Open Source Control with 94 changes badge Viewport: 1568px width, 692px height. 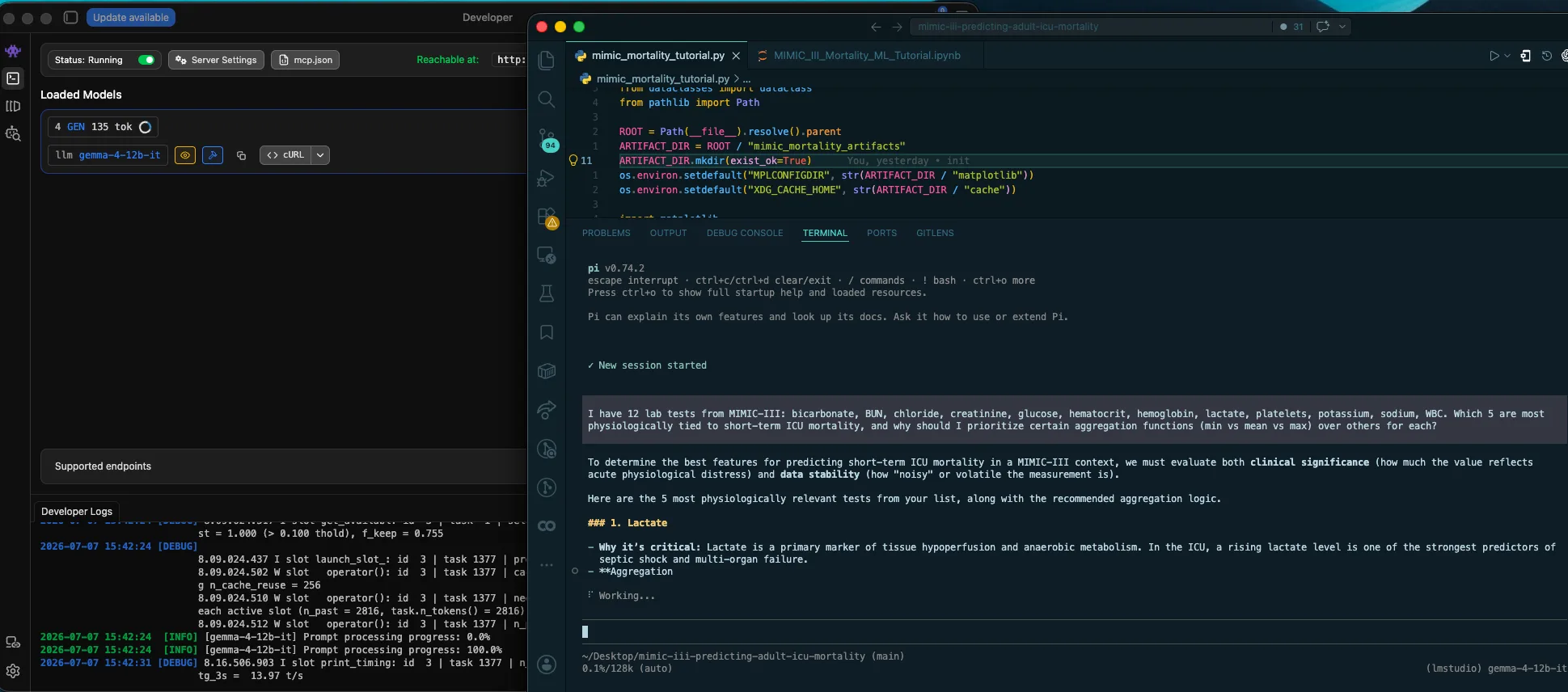(547, 140)
